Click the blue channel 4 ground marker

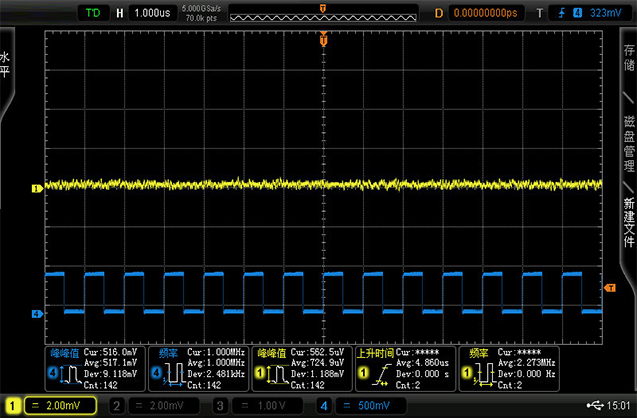[x=37, y=314]
